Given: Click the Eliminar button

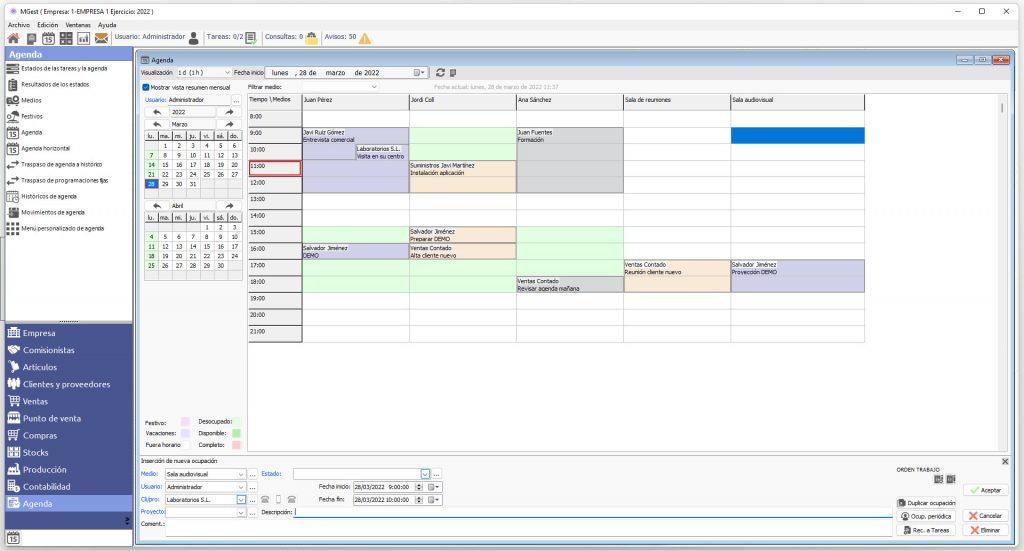Looking at the screenshot, I should (985, 530).
